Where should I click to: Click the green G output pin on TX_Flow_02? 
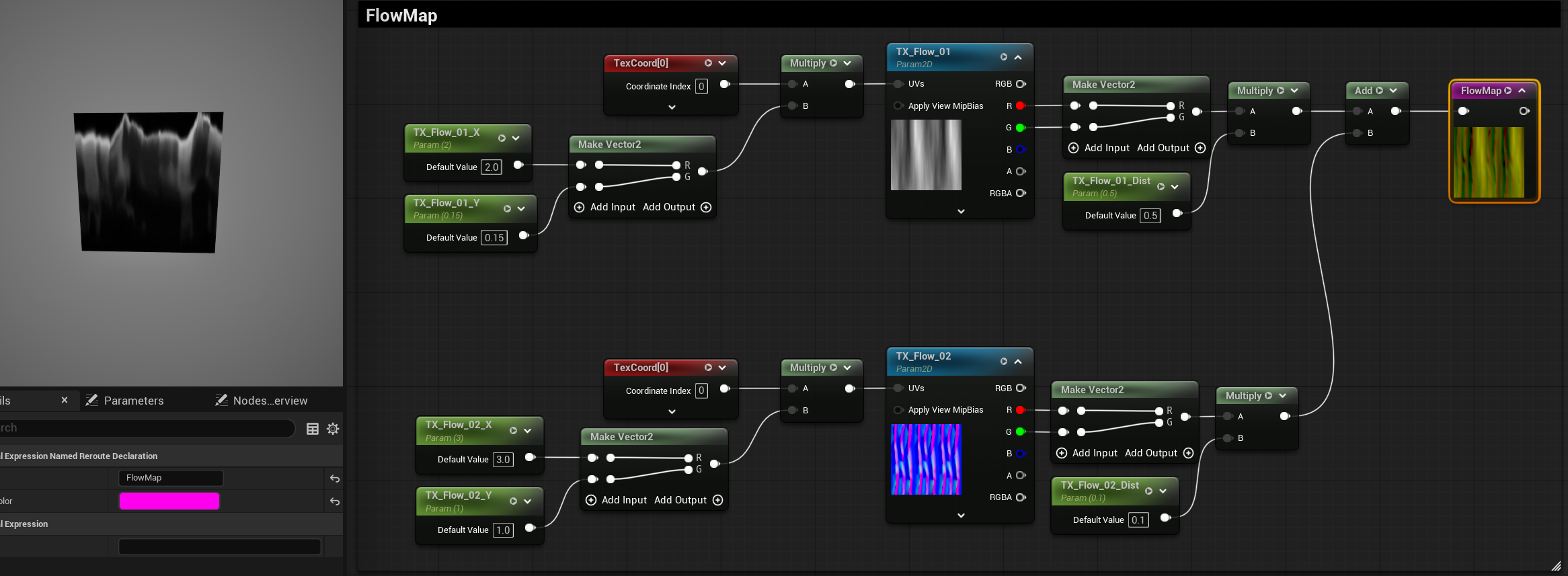click(1021, 432)
